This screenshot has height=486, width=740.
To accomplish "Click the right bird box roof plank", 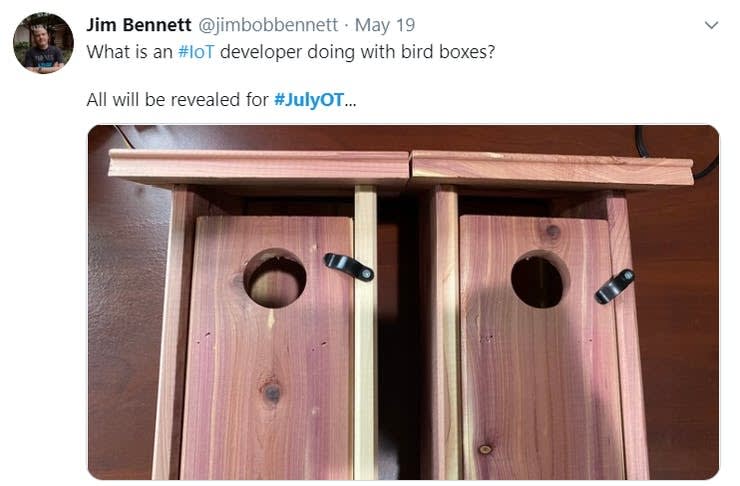I will (552, 170).
